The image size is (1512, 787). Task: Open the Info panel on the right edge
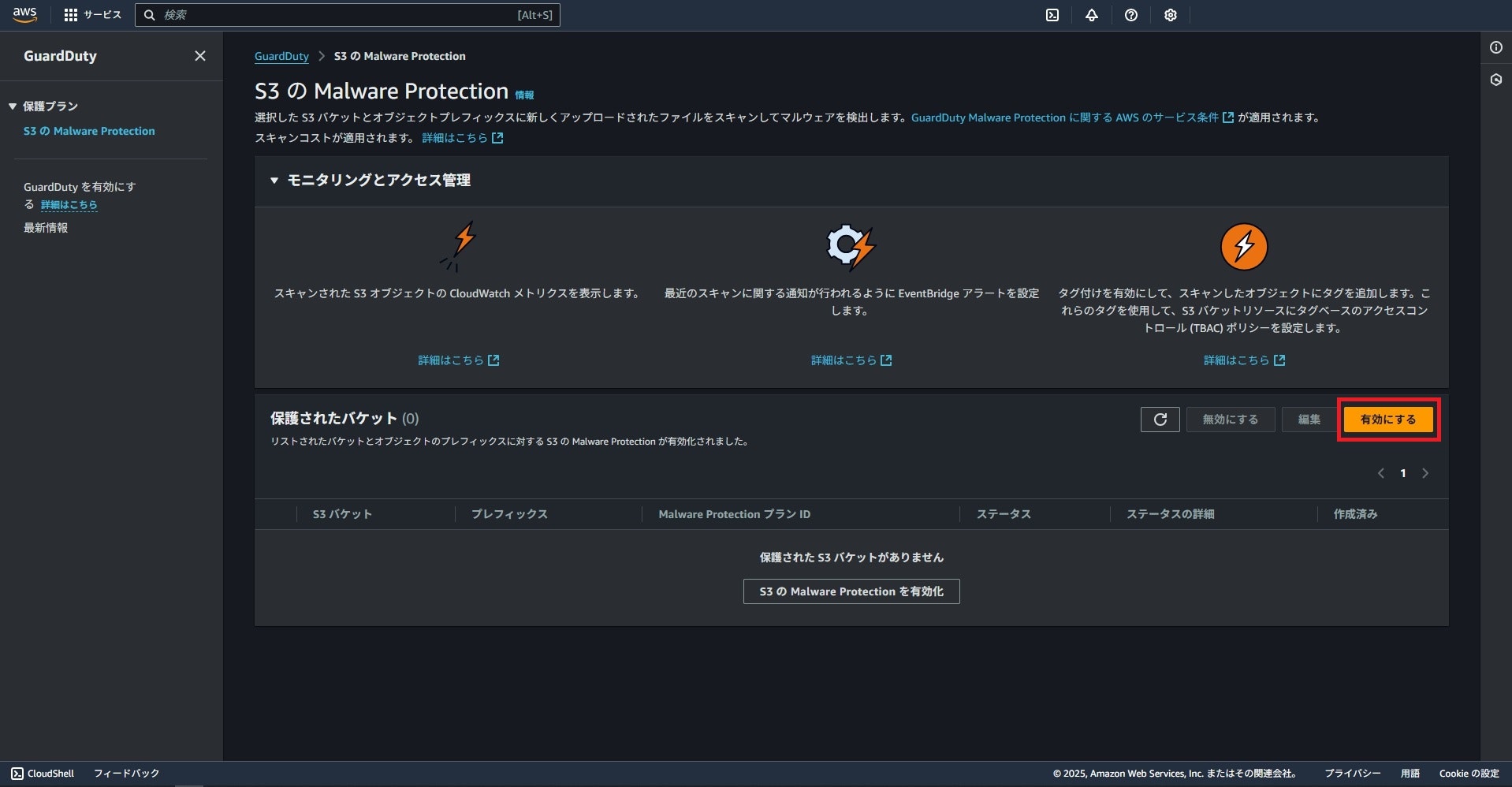[x=1495, y=47]
